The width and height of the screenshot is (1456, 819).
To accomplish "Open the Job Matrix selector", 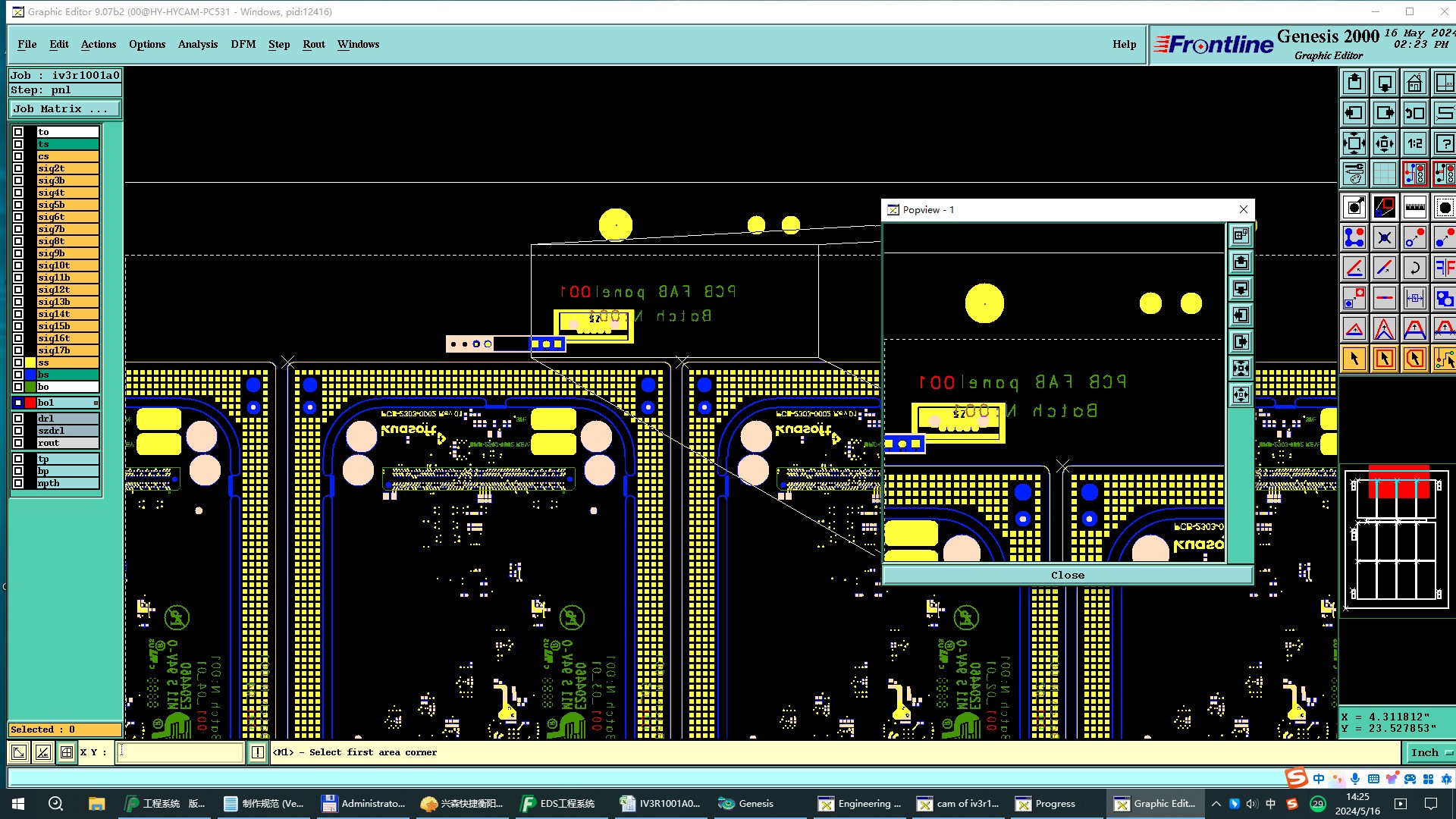I will (64, 109).
